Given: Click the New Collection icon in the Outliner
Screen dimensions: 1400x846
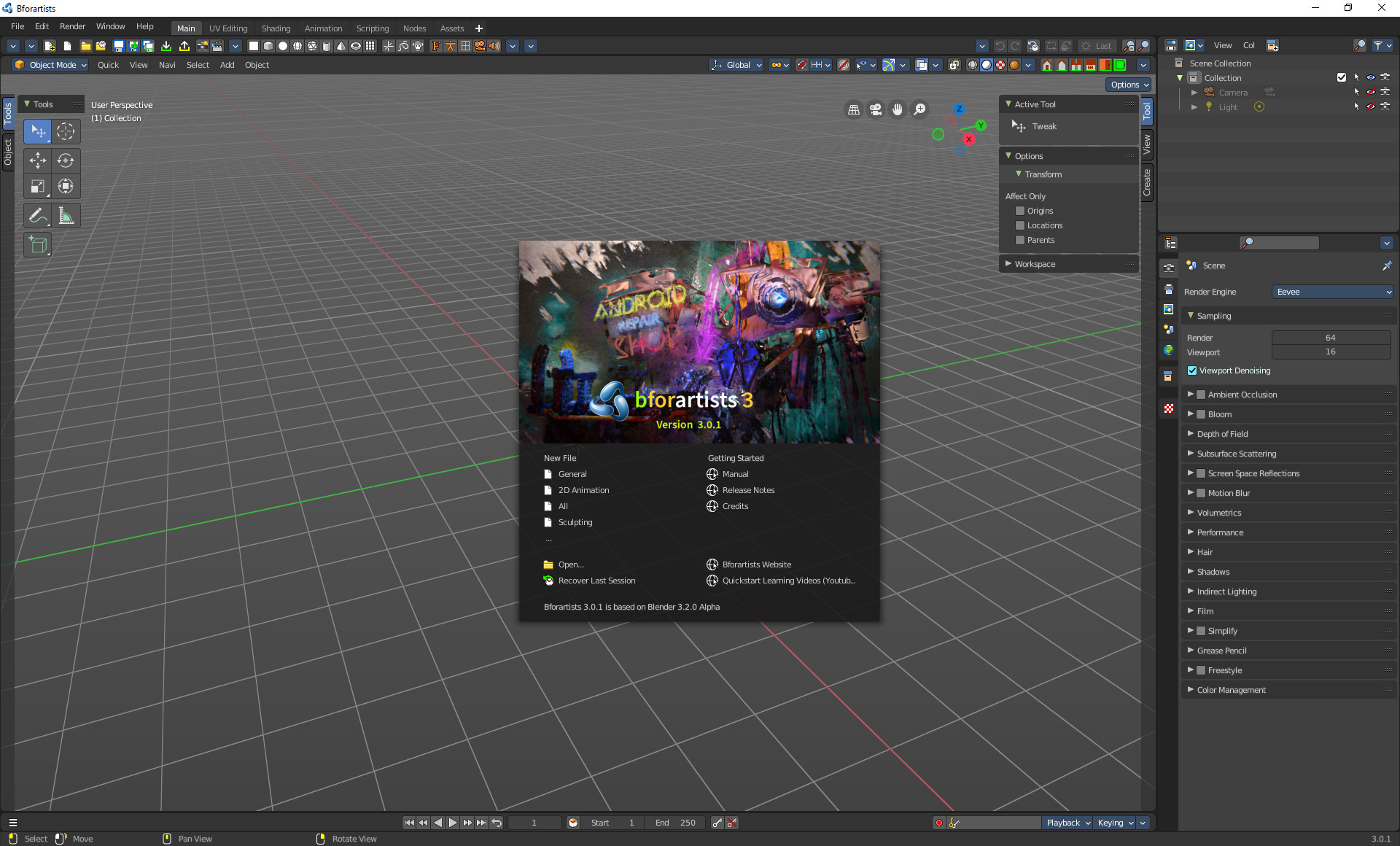Looking at the screenshot, I should [1272, 45].
